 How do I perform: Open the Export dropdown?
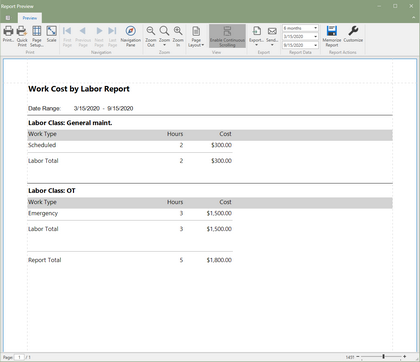coord(256,36)
